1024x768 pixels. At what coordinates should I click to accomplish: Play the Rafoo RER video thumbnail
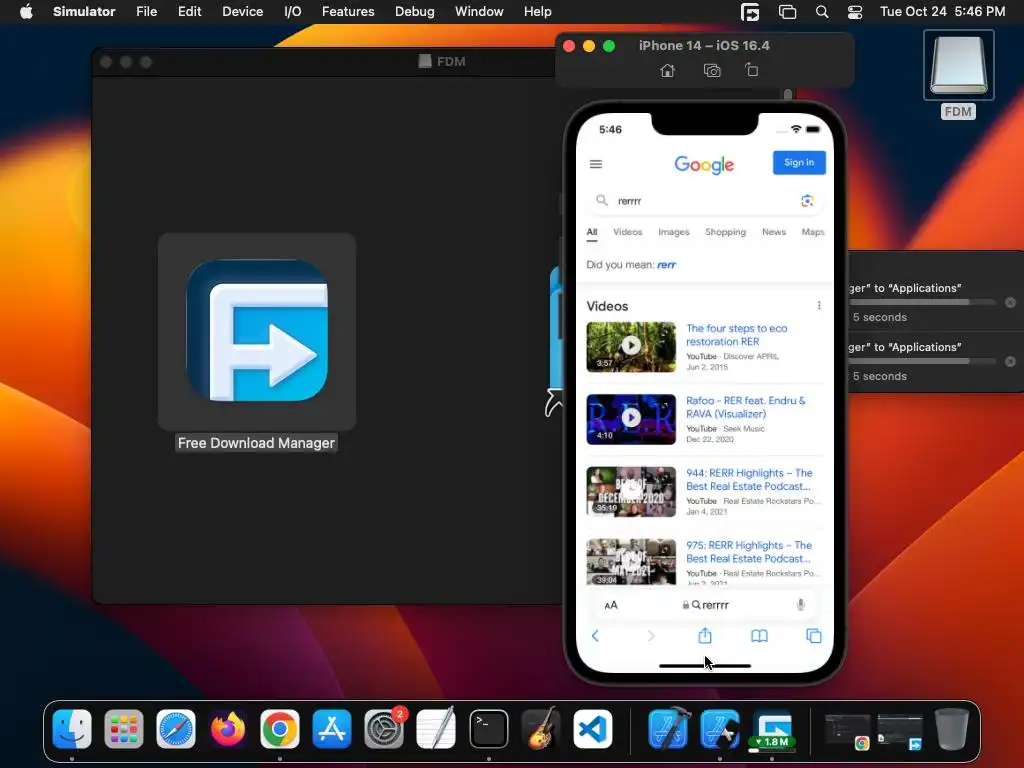pyautogui.click(x=631, y=419)
